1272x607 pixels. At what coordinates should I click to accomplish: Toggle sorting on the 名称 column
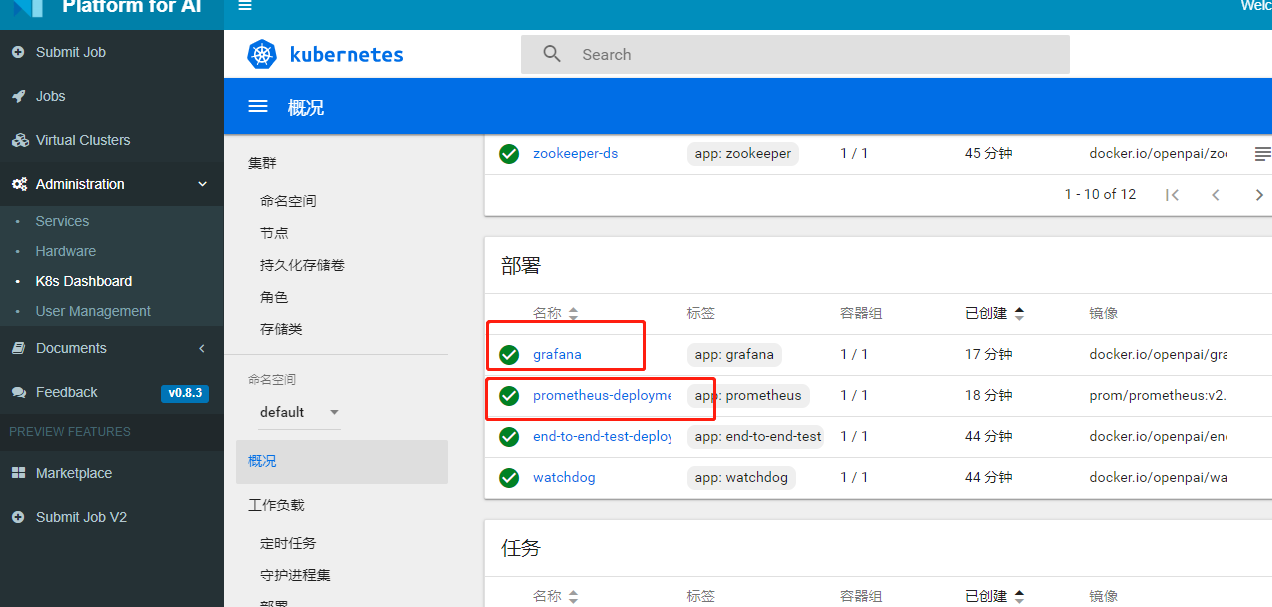tap(573, 313)
